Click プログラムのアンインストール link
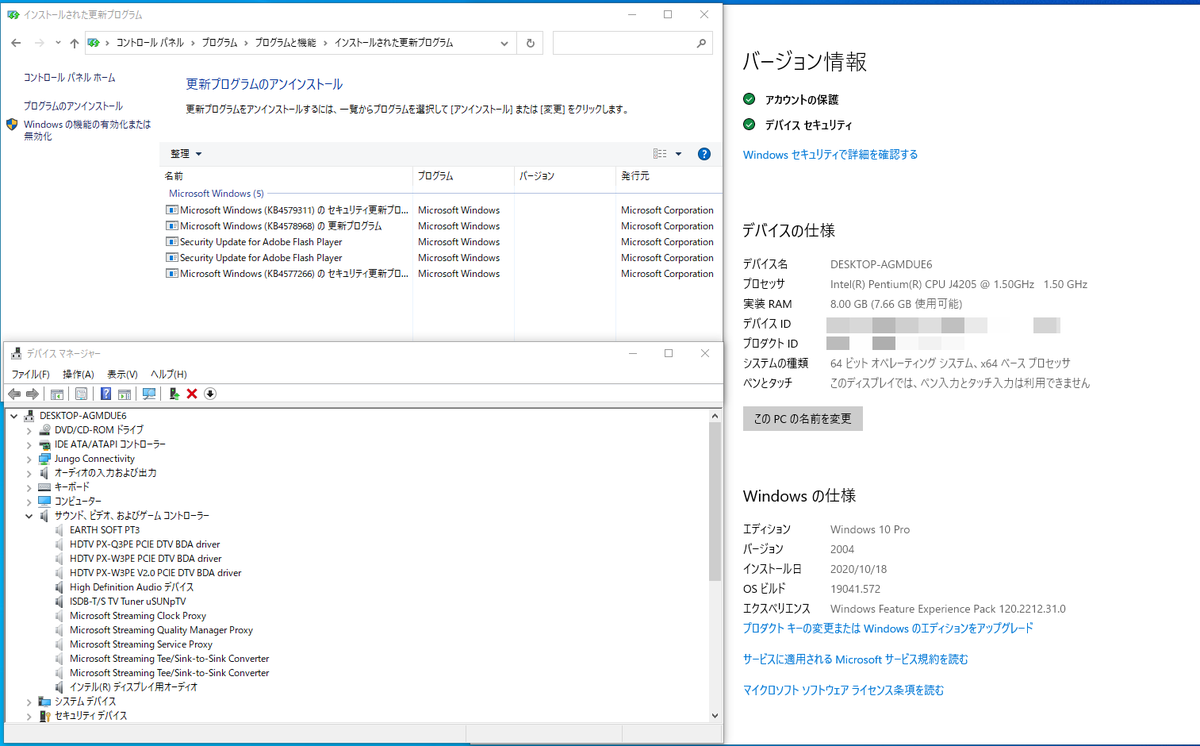The width and height of the screenshot is (1200, 746). tap(73, 106)
